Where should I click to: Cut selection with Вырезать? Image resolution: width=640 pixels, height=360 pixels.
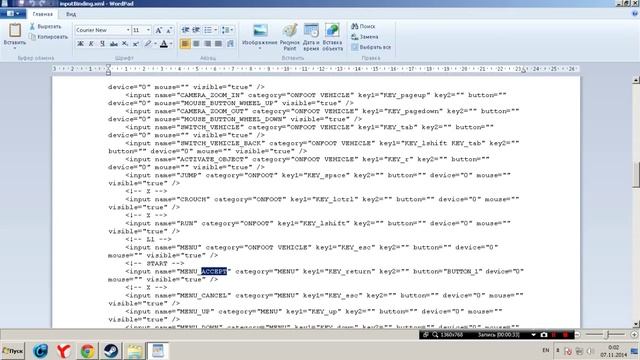click(x=45, y=27)
